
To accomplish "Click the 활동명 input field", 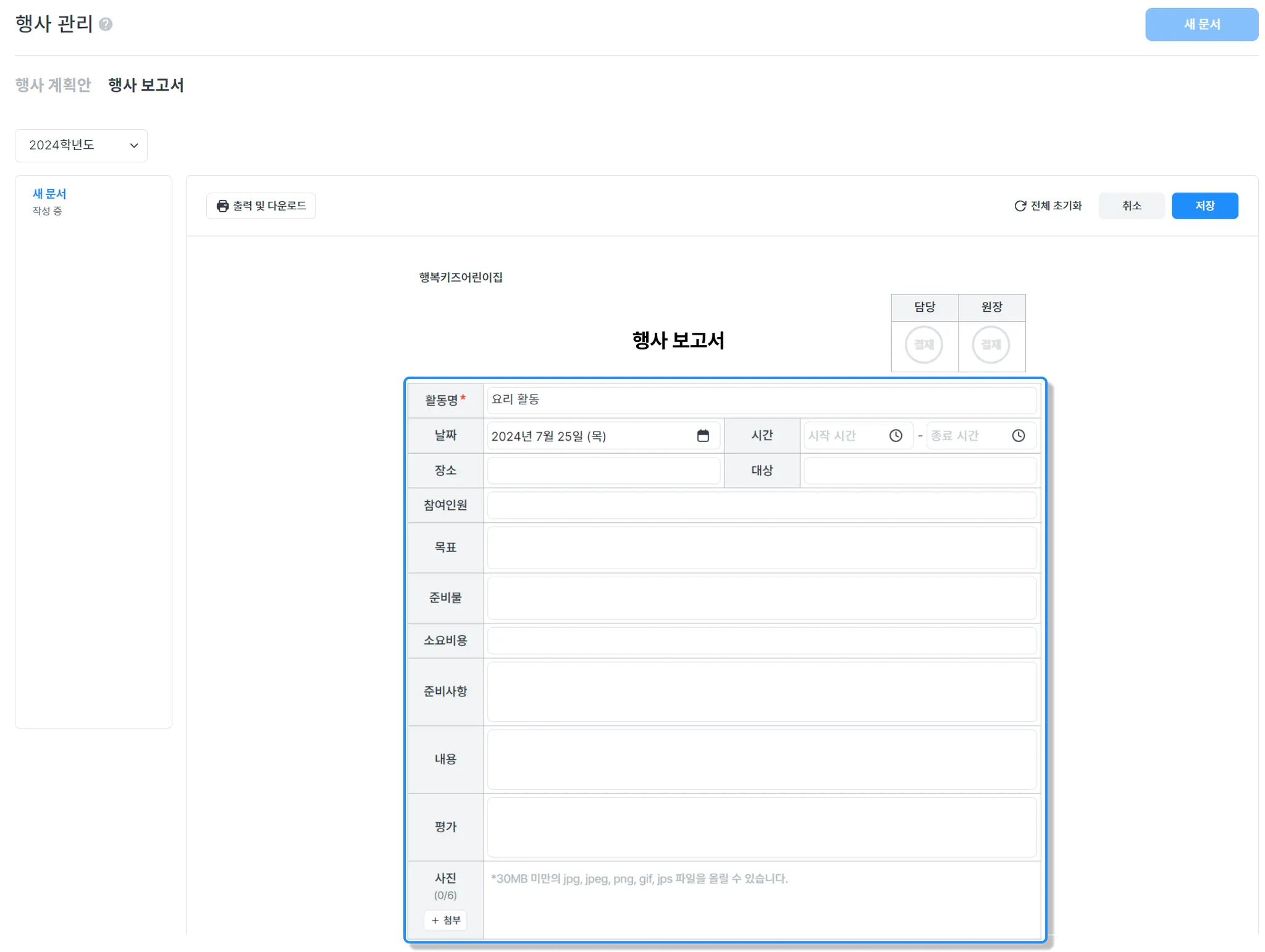I will 761,400.
